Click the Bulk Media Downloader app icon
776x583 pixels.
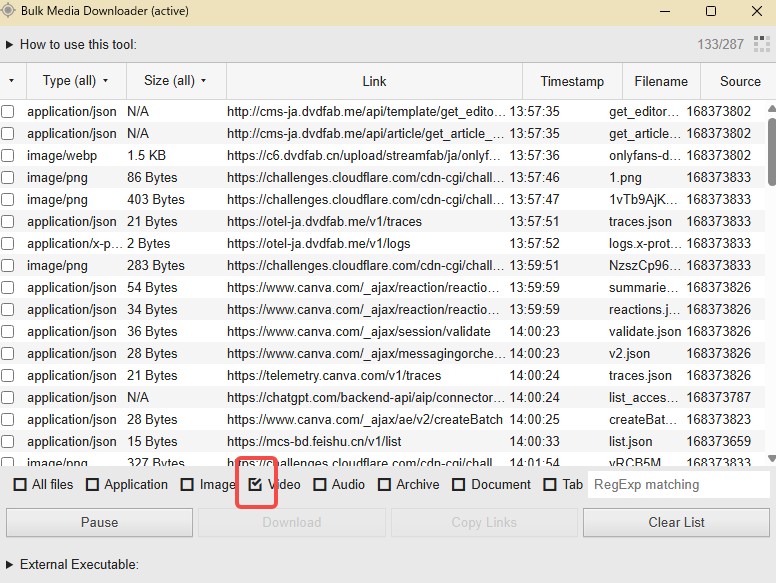[x=8, y=10]
